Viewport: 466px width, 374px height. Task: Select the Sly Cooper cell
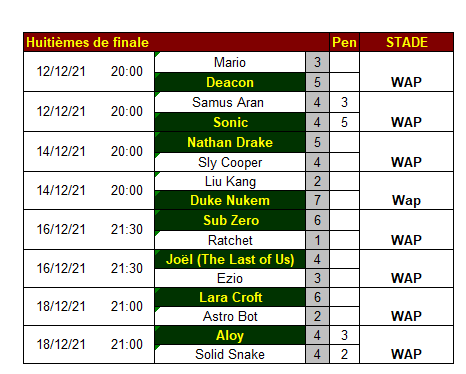tap(230, 162)
